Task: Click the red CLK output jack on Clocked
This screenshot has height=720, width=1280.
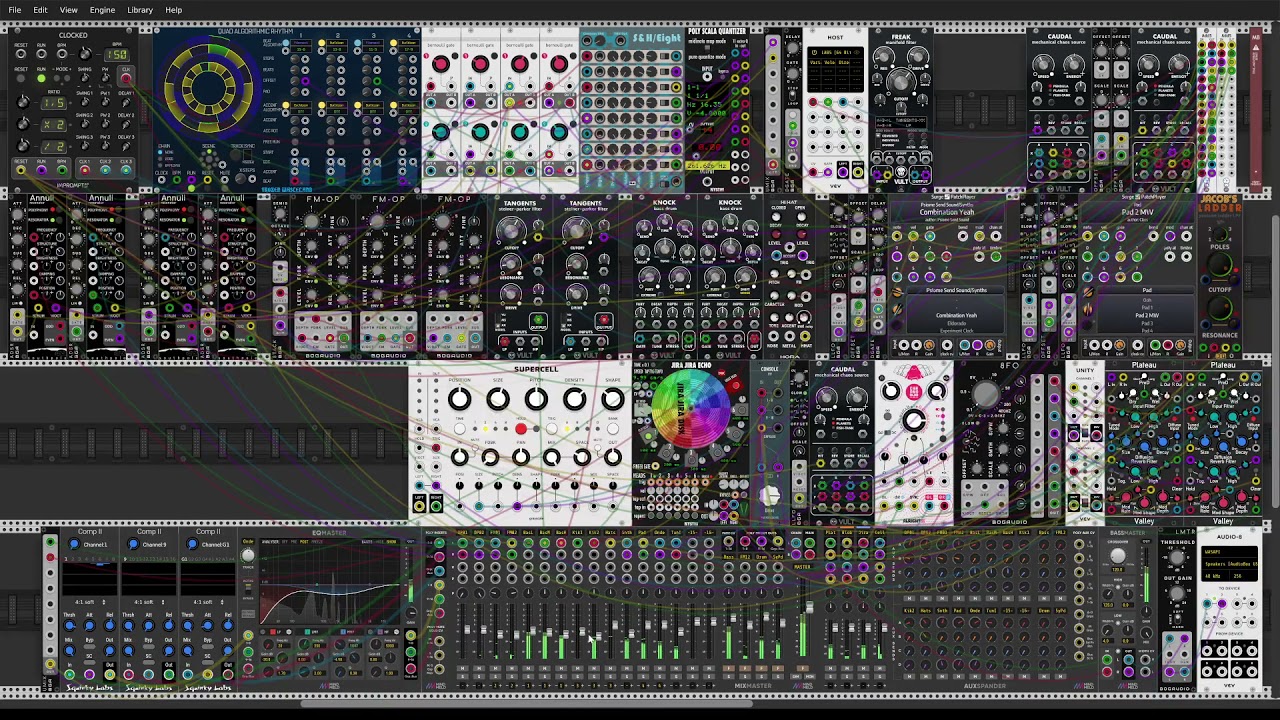Action: pos(127,78)
